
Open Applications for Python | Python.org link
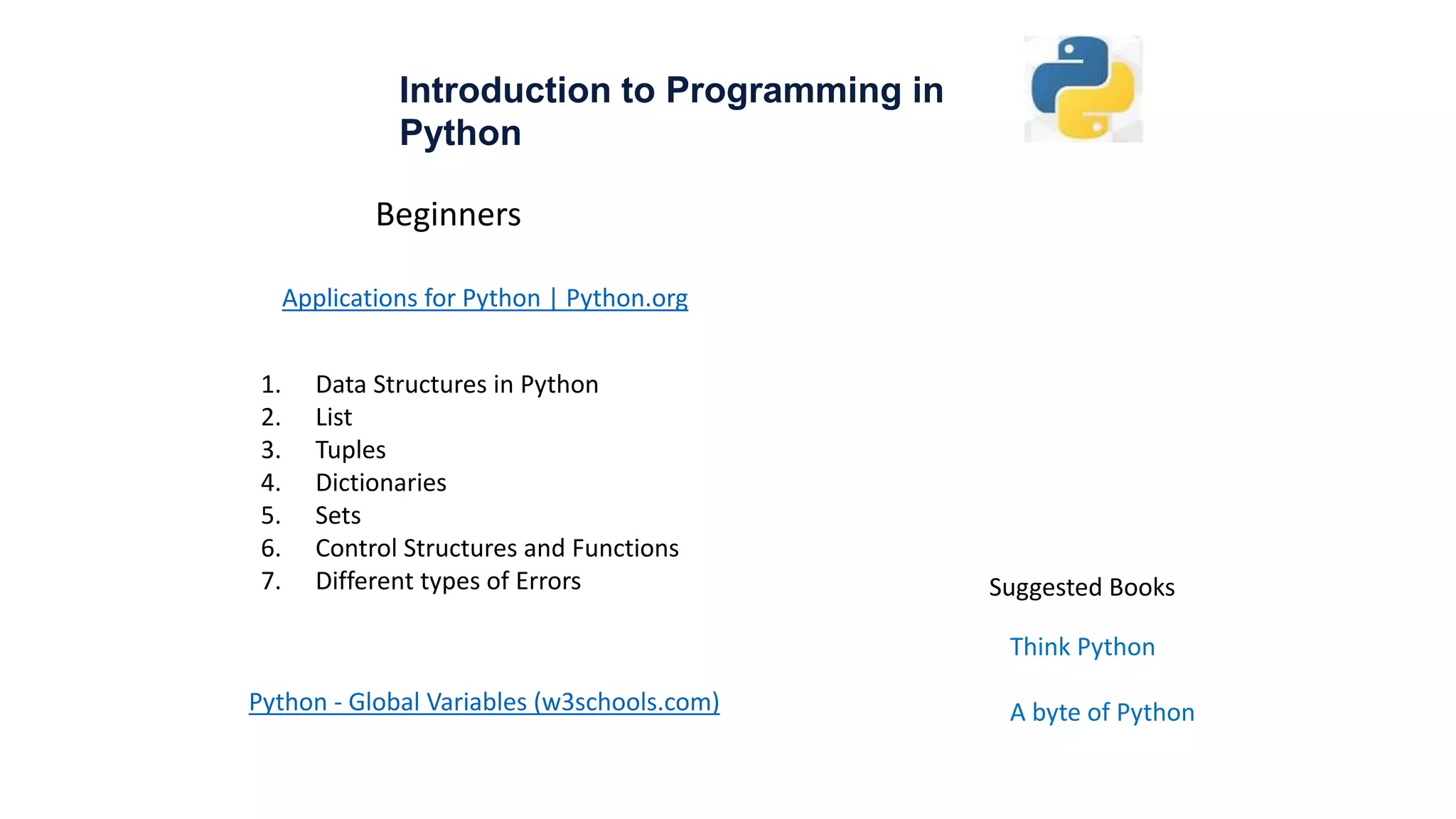[485, 298]
